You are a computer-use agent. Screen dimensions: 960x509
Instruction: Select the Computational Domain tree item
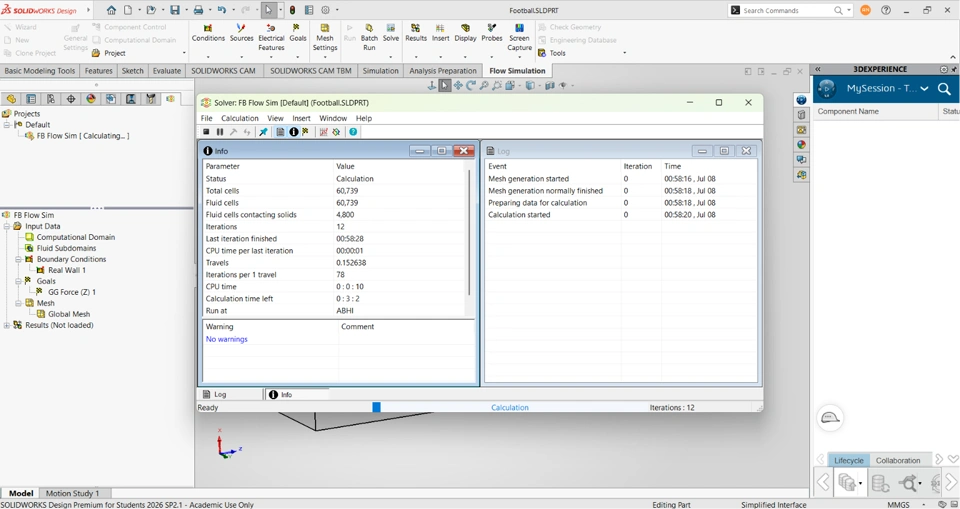[x=75, y=237]
